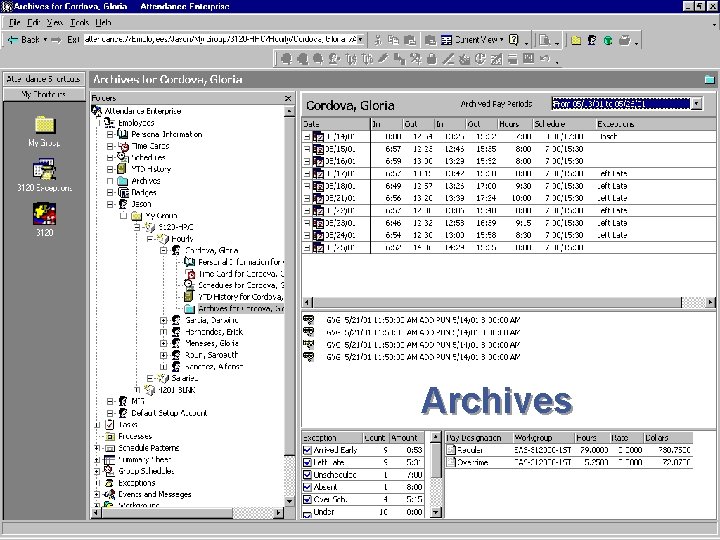Click the lock icon in lower toolbar
The image size is (720, 540).
click(431, 59)
